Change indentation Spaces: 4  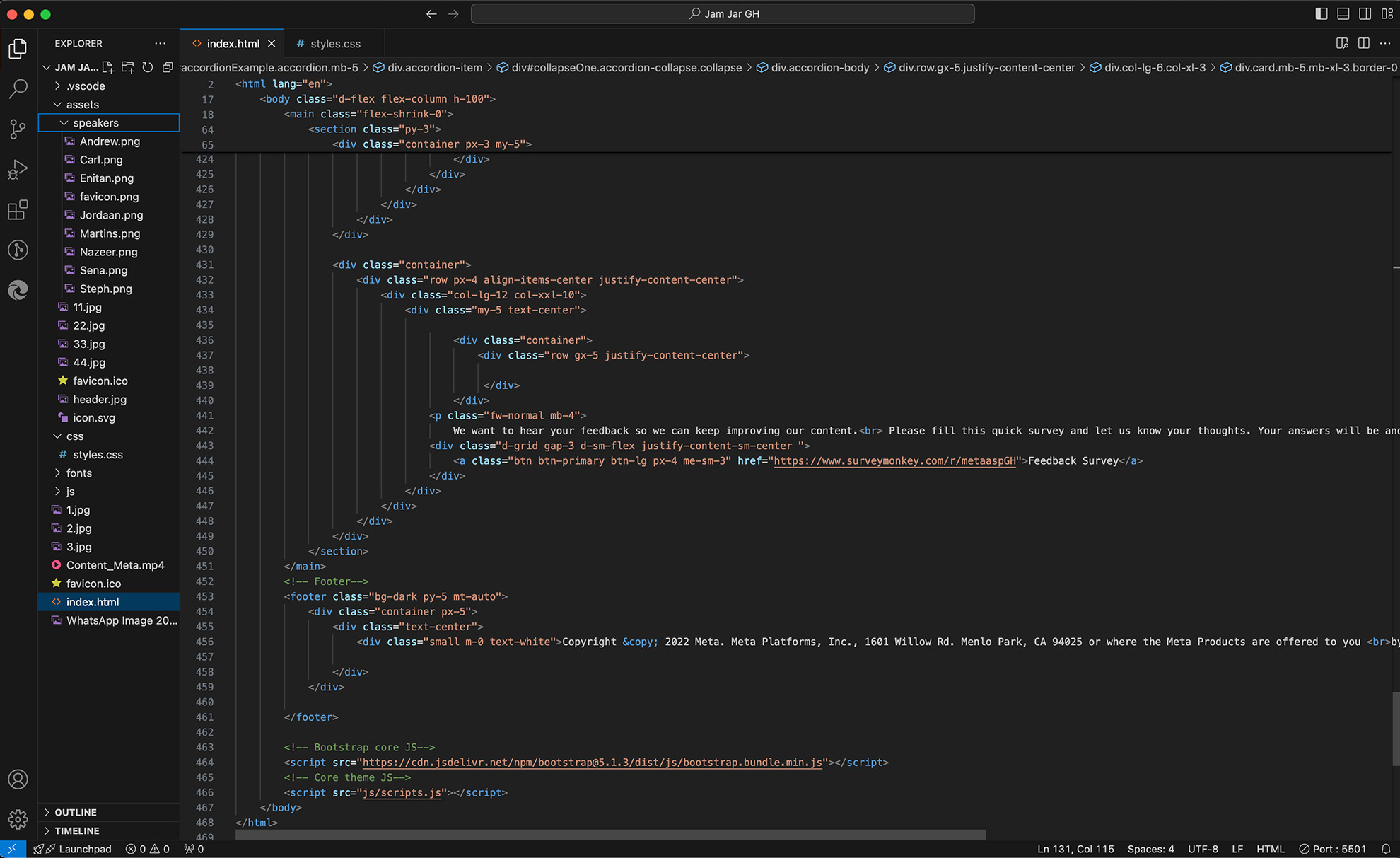point(1150,849)
